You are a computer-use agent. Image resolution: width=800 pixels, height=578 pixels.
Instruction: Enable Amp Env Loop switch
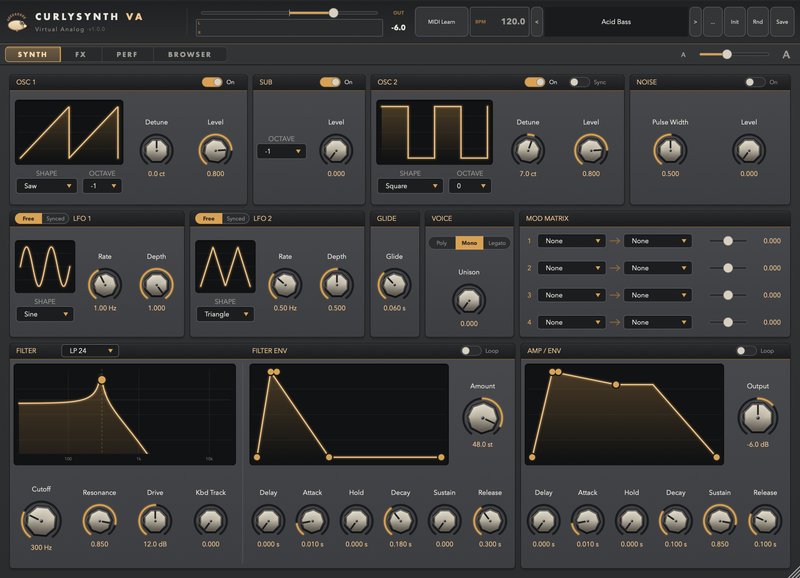(746, 351)
